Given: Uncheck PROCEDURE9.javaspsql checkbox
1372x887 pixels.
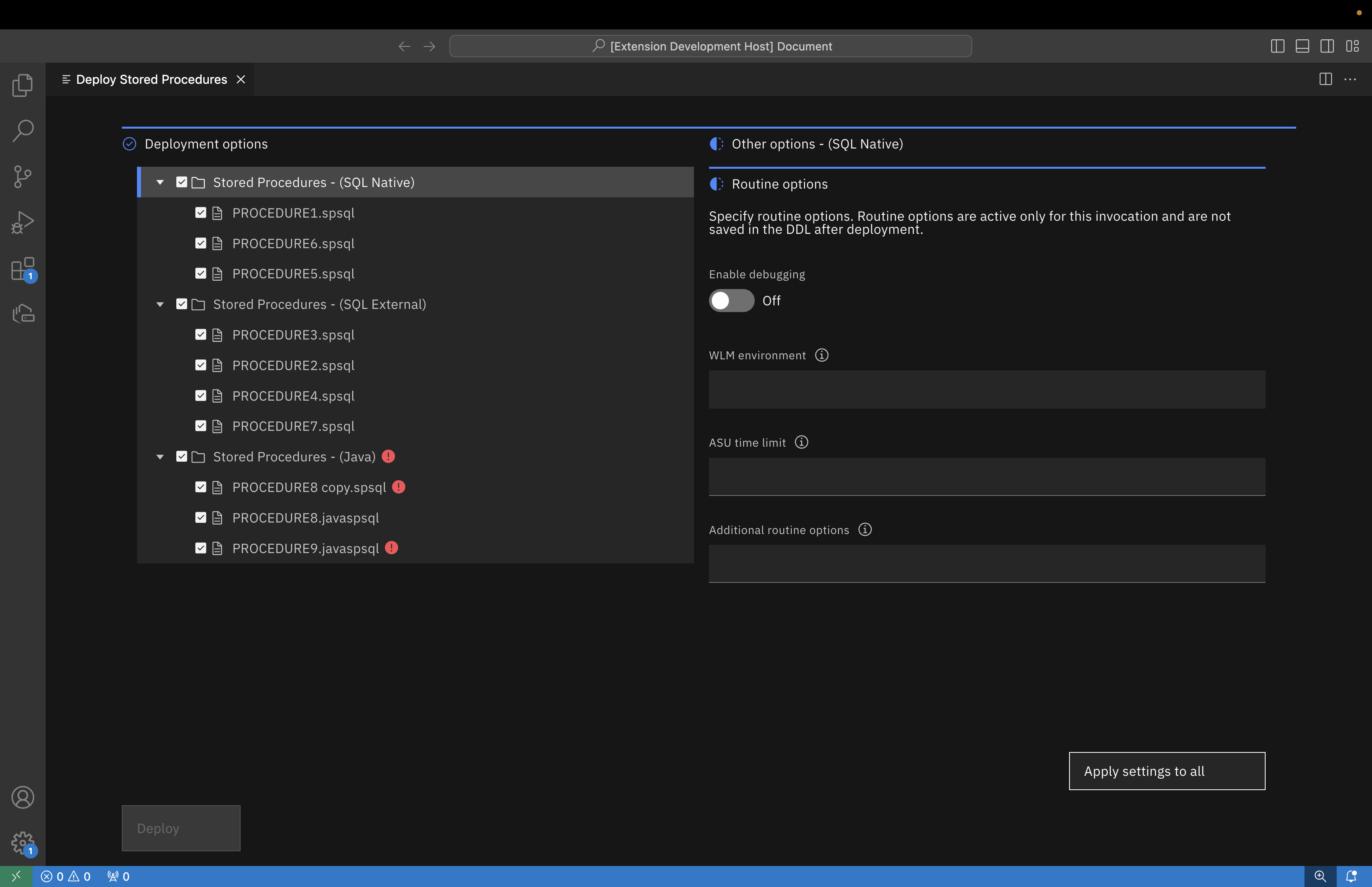Looking at the screenshot, I should tap(200, 548).
